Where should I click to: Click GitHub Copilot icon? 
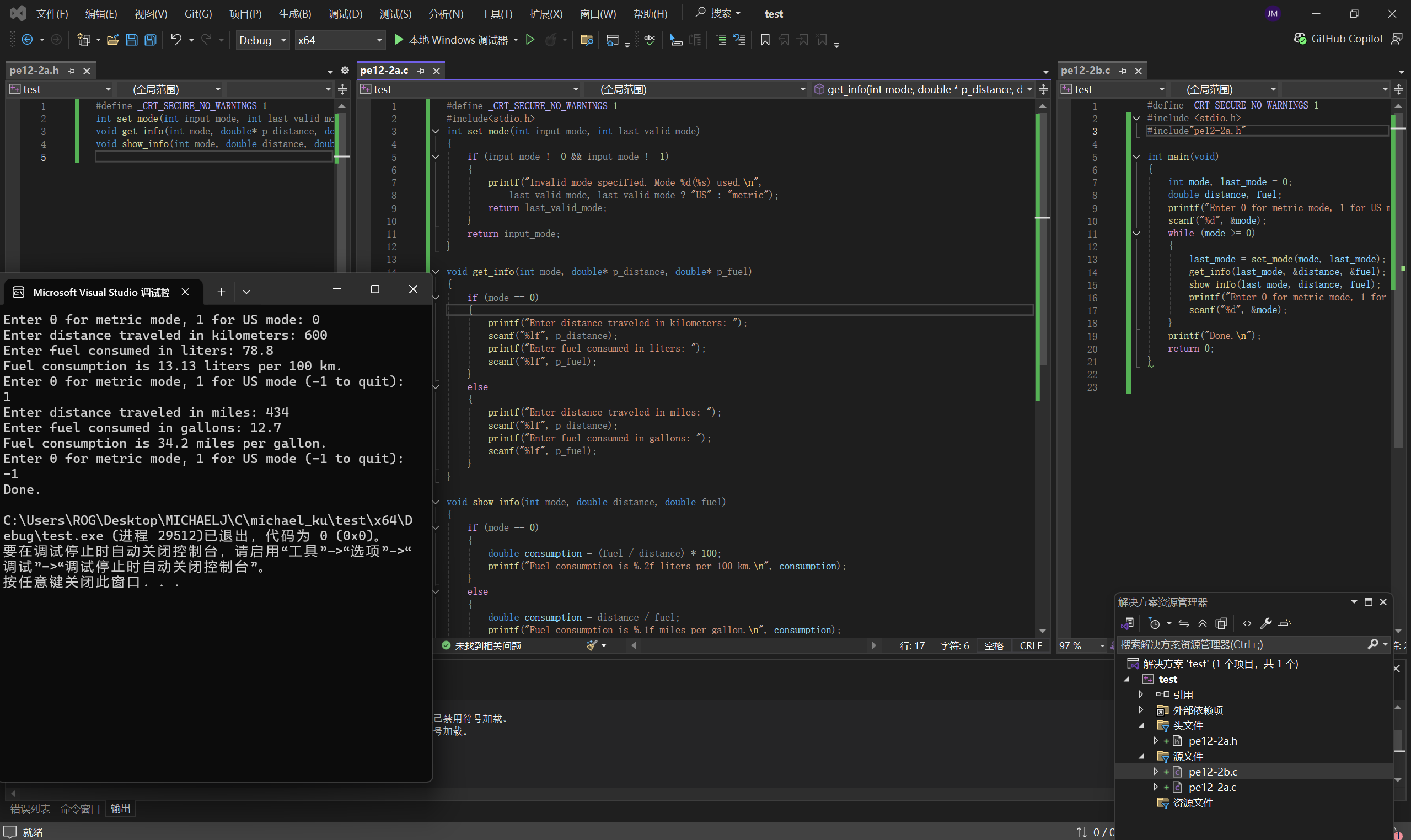click(1300, 39)
